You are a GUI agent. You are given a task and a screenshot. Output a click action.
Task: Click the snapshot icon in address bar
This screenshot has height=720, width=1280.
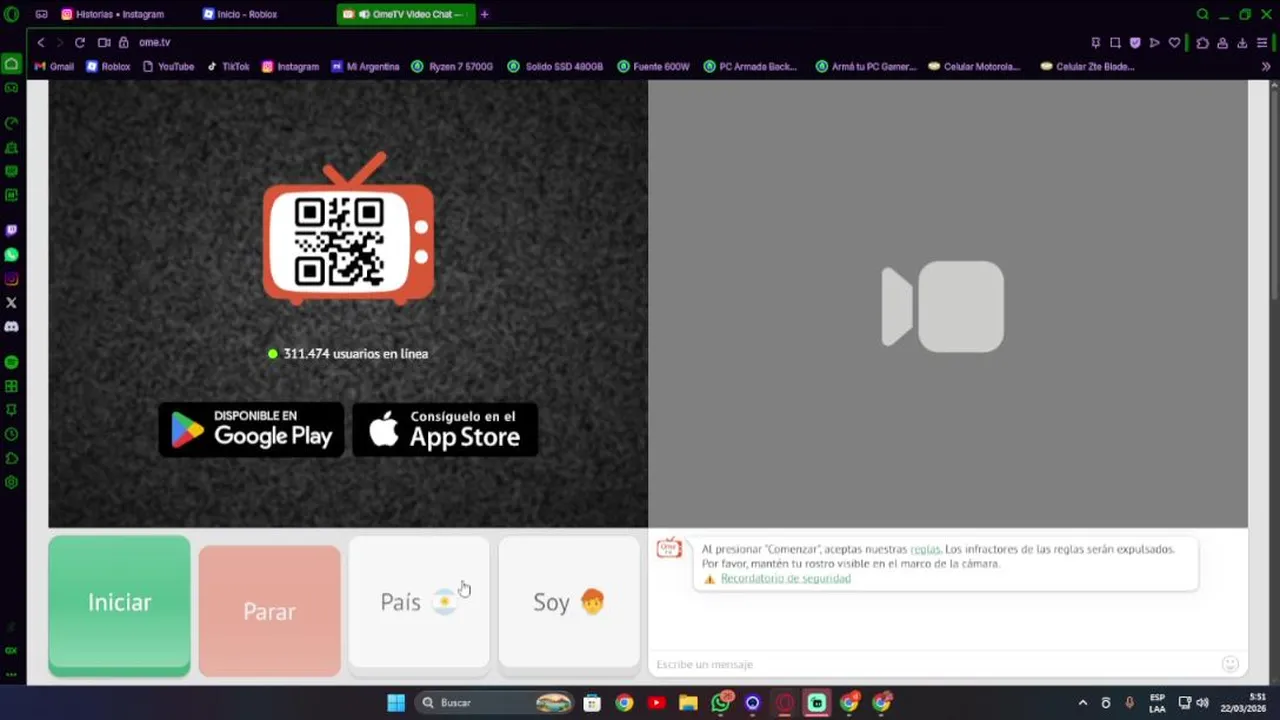click(x=1115, y=42)
